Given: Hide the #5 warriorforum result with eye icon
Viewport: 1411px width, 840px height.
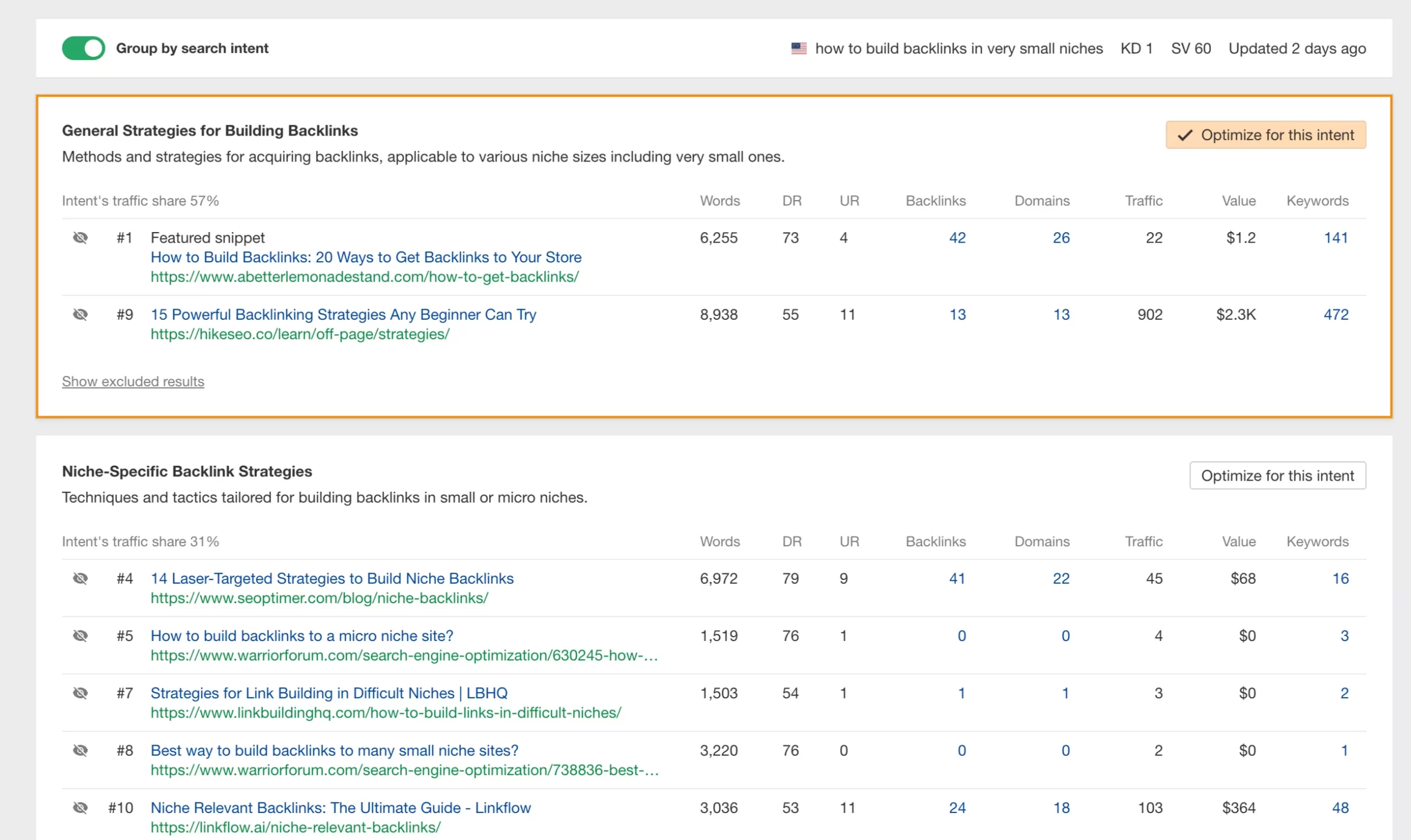Looking at the screenshot, I should [80, 636].
